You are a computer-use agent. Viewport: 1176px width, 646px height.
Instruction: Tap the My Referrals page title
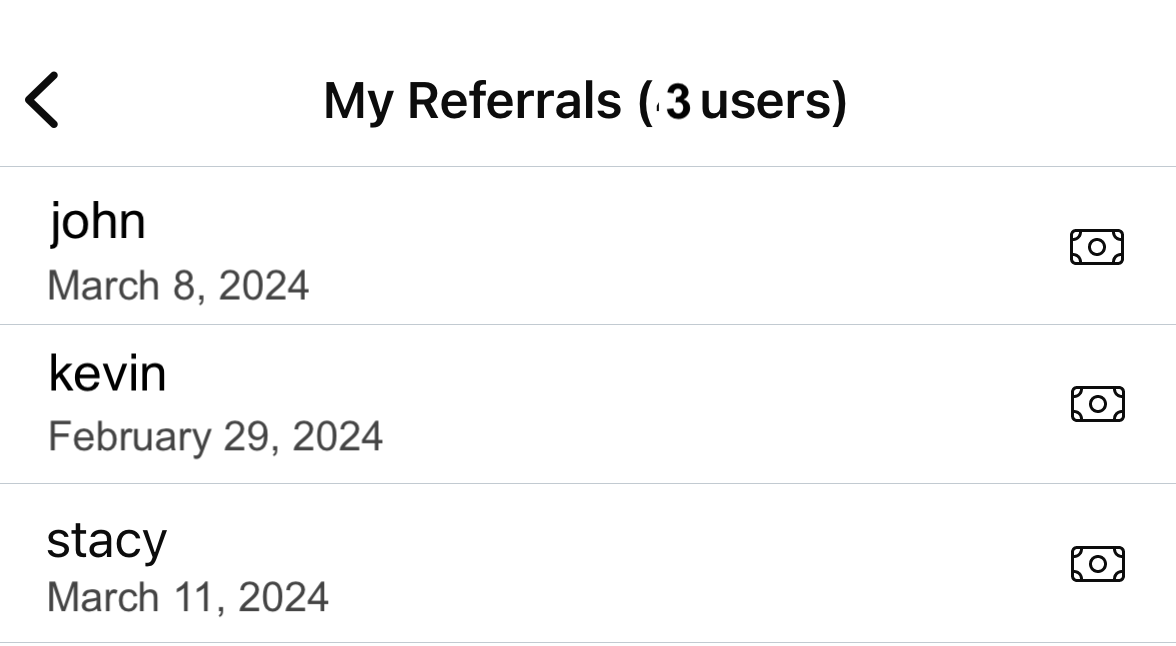coord(585,101)
